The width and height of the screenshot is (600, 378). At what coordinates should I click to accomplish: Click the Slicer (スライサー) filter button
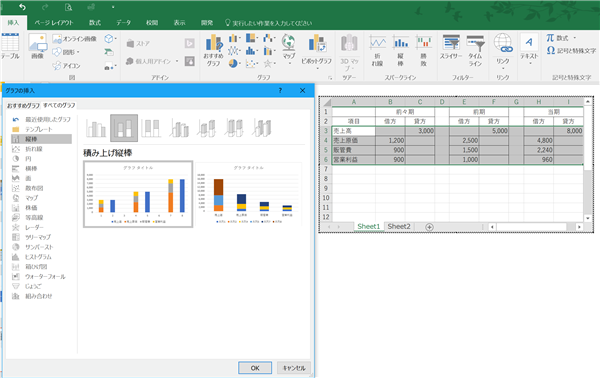[x=451, y=47]
